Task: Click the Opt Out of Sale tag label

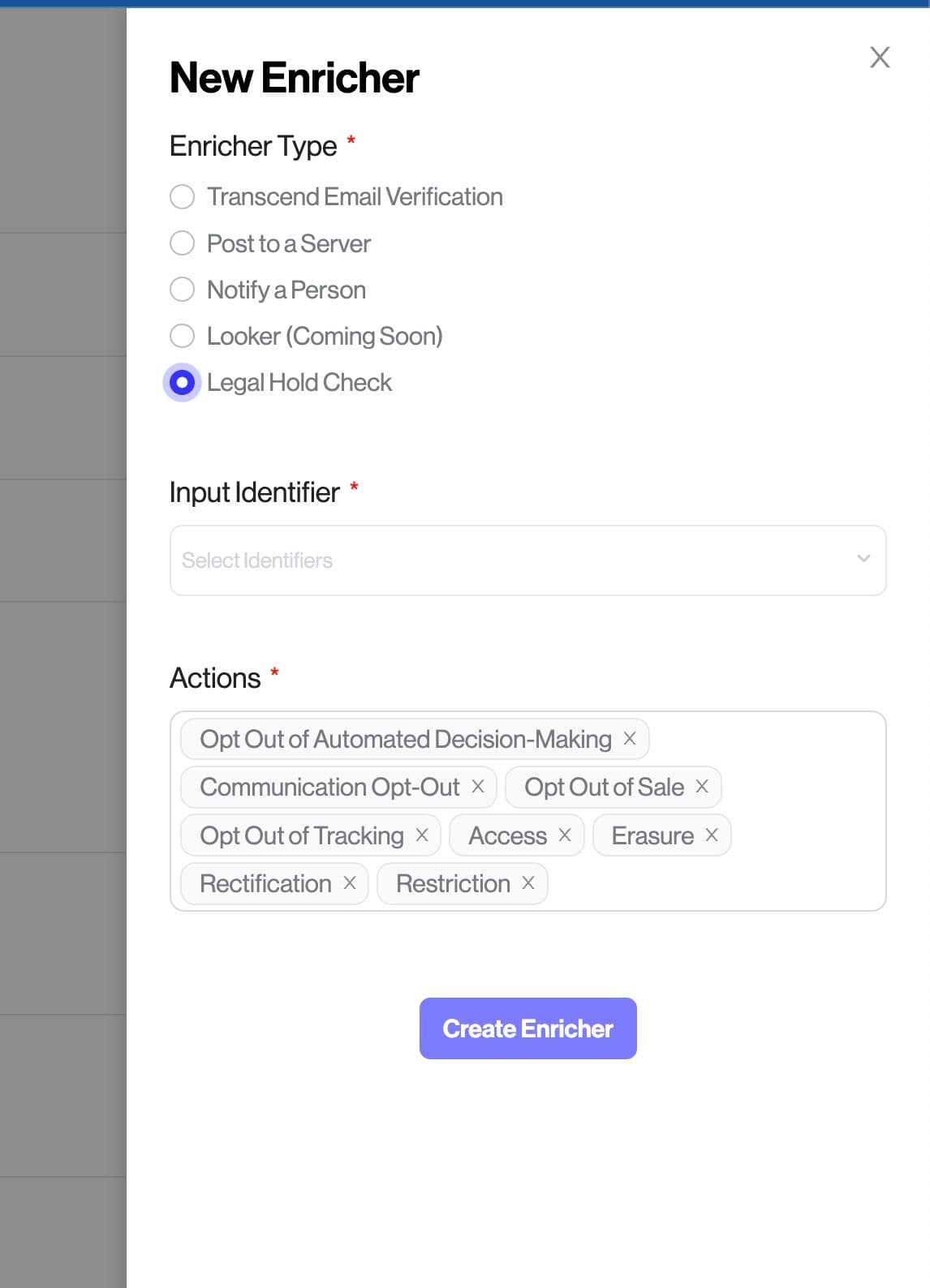Action: (x=604, y=787)
